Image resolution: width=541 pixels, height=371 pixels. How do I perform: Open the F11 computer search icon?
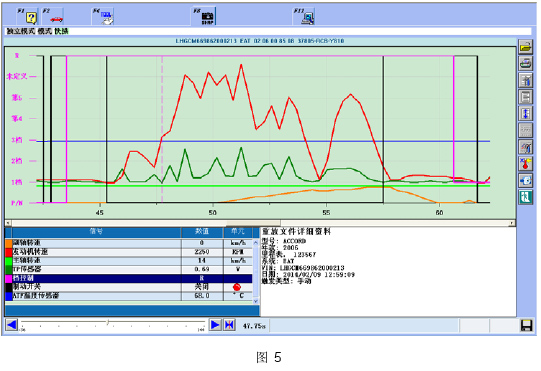click(304, 16)
